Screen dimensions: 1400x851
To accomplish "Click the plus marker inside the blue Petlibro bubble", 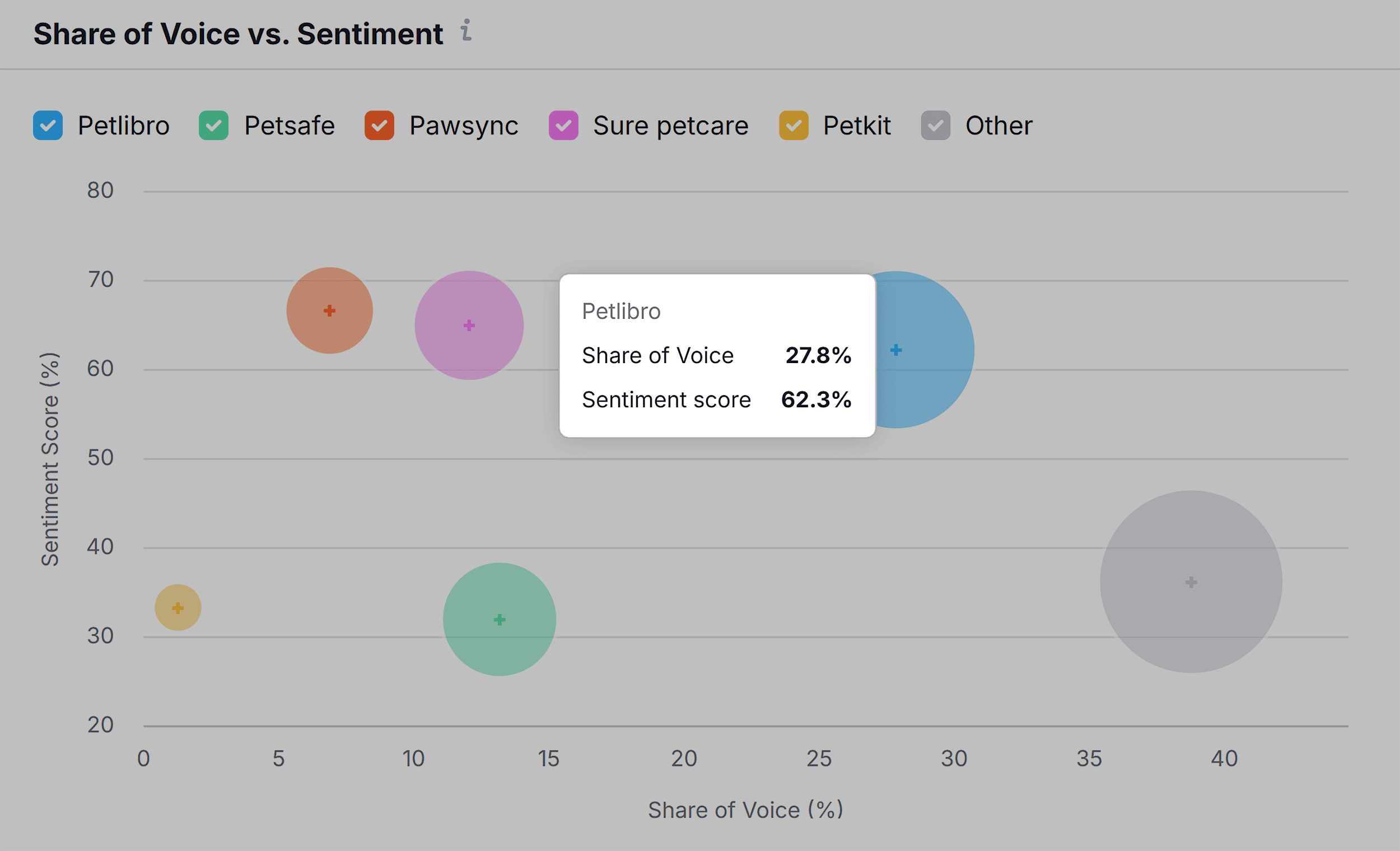I will 896,349.
